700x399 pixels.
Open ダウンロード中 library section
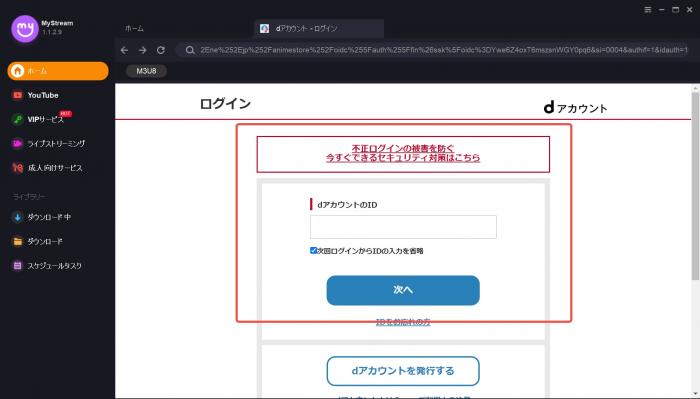tap(49, 217)
